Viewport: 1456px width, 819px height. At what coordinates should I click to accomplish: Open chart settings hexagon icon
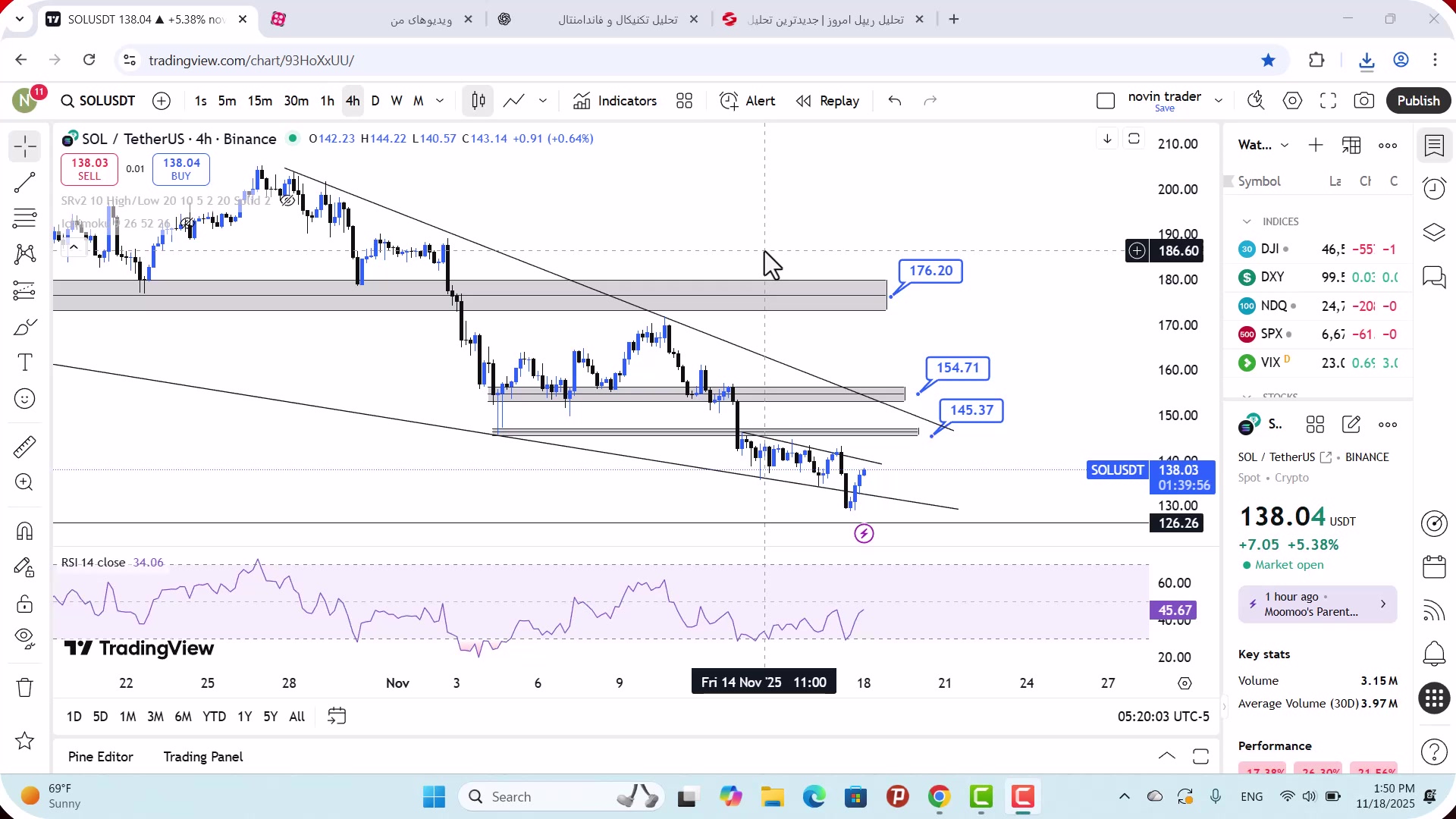[1292, 101]
